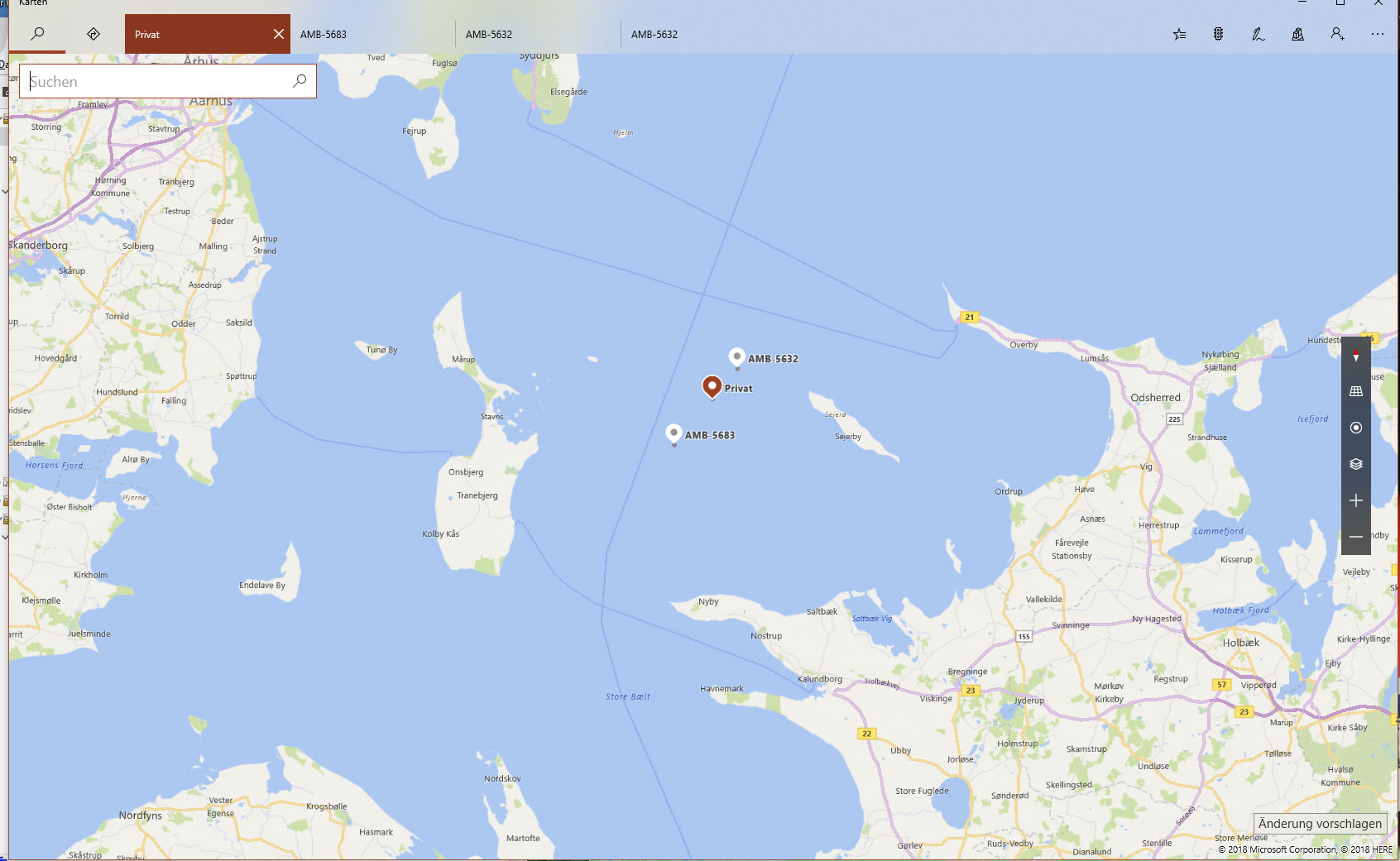The height and width of the screenshot is (861, 1400).
Task: Open the 3D cities icon
Action: pyautogui.click(x=1297, y=34)
